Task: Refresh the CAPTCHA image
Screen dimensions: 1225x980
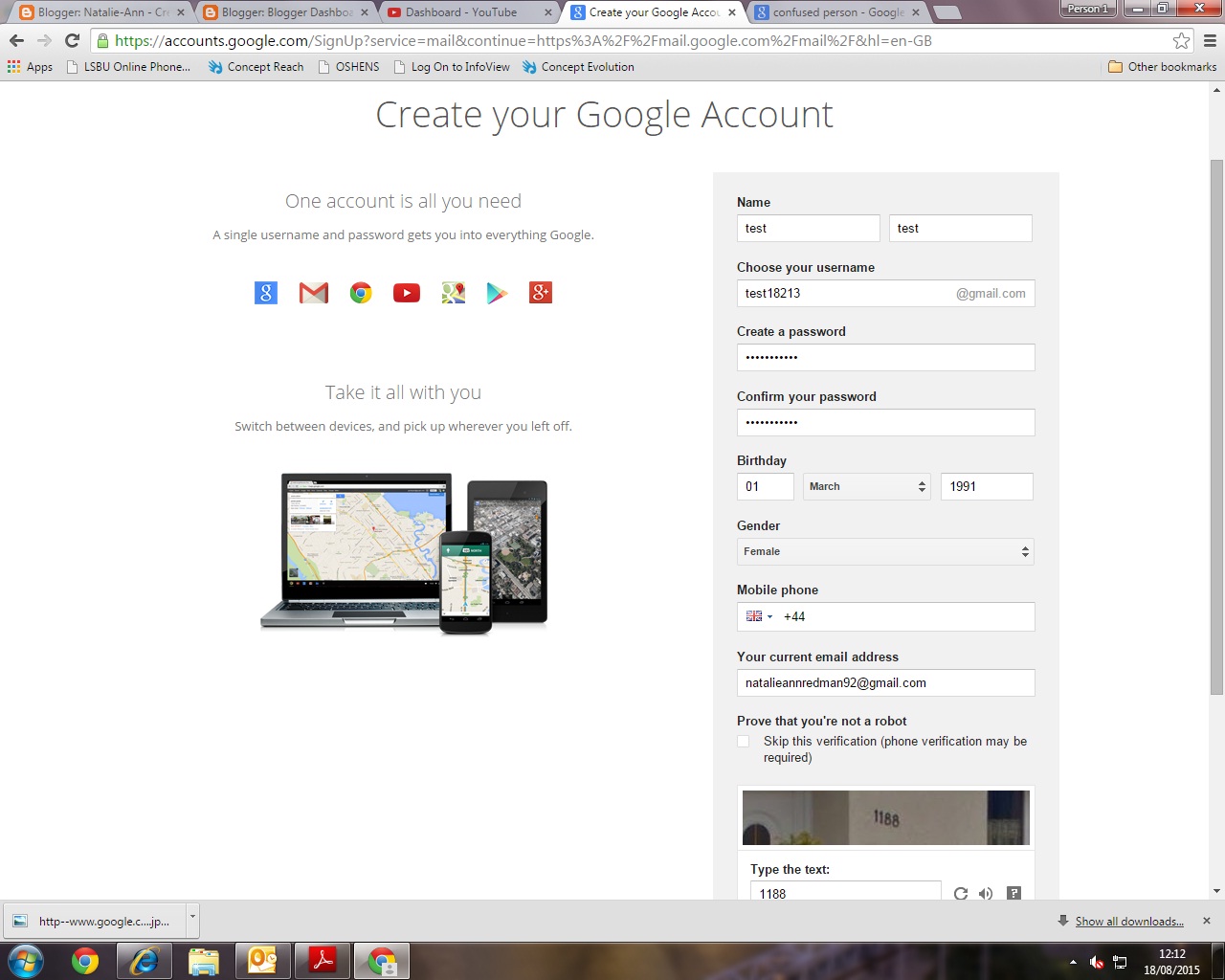Action: point(961,894)
